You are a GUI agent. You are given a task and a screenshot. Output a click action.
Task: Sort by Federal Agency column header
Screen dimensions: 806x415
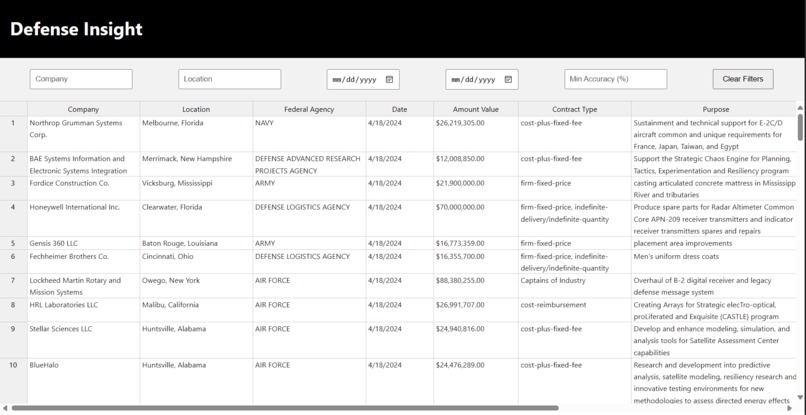(x=309, y=109)
